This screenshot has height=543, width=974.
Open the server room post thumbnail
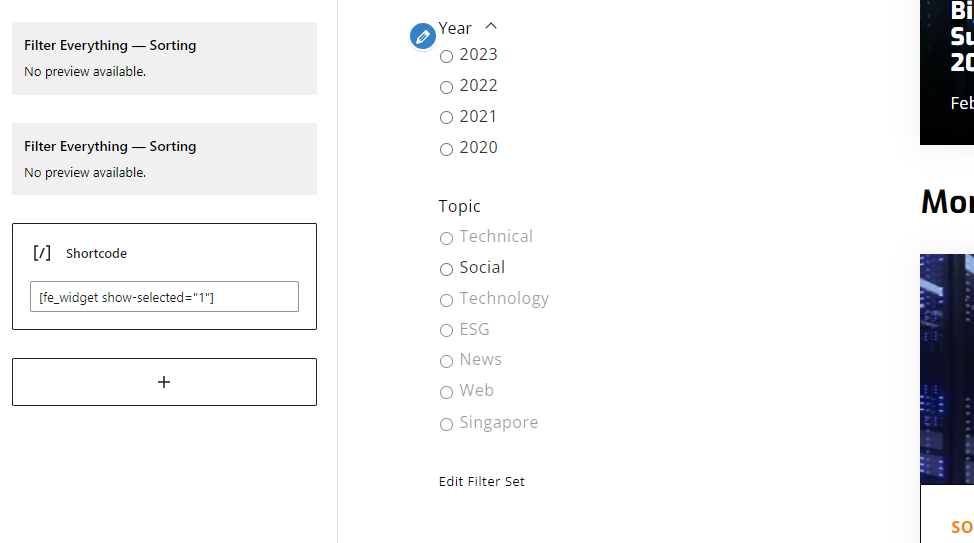(947, 369)
